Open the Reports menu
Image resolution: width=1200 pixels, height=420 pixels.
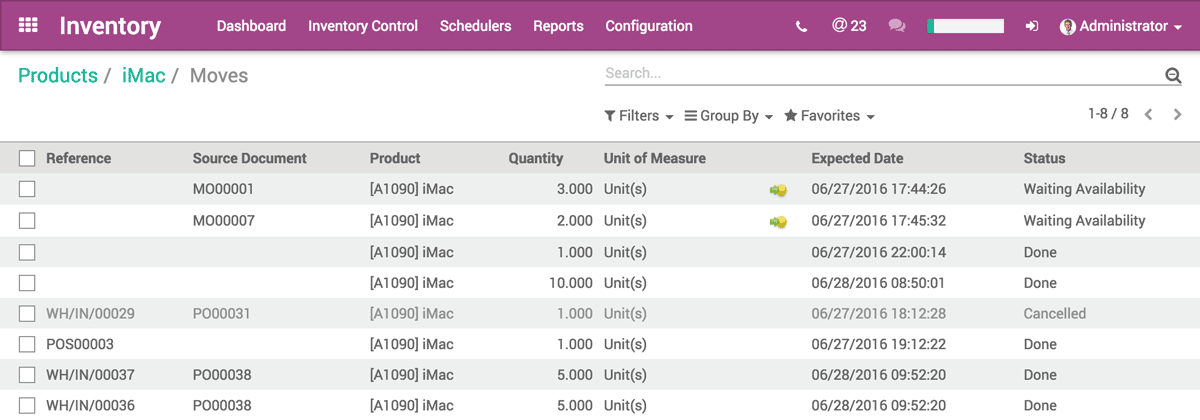click(558, 26)
